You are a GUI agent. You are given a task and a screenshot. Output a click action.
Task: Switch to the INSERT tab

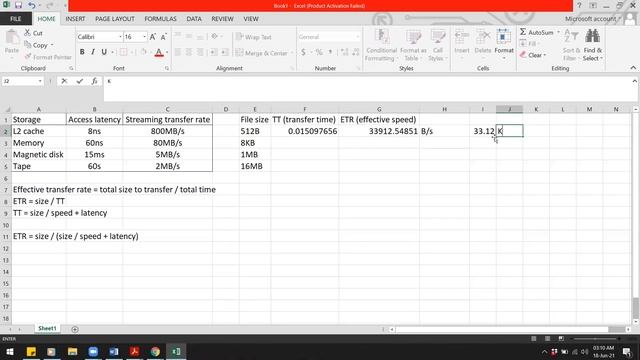pyautogui.click(x=76, y=19)
